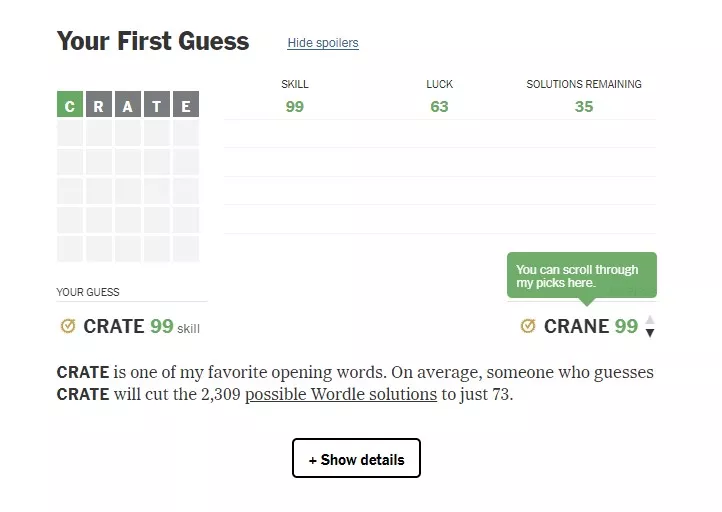The width and height of the screenshot is (722, 512).
Task: Hide spoilers using the top link
Action: pyautogui.click(x=323, y=43)
